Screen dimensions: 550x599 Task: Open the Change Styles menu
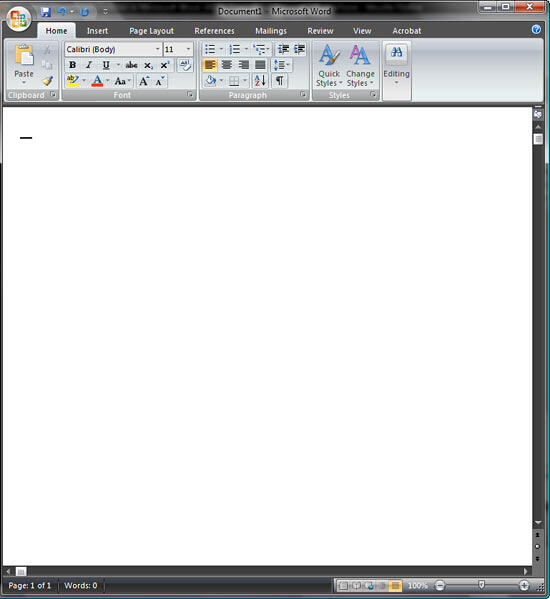360,66
